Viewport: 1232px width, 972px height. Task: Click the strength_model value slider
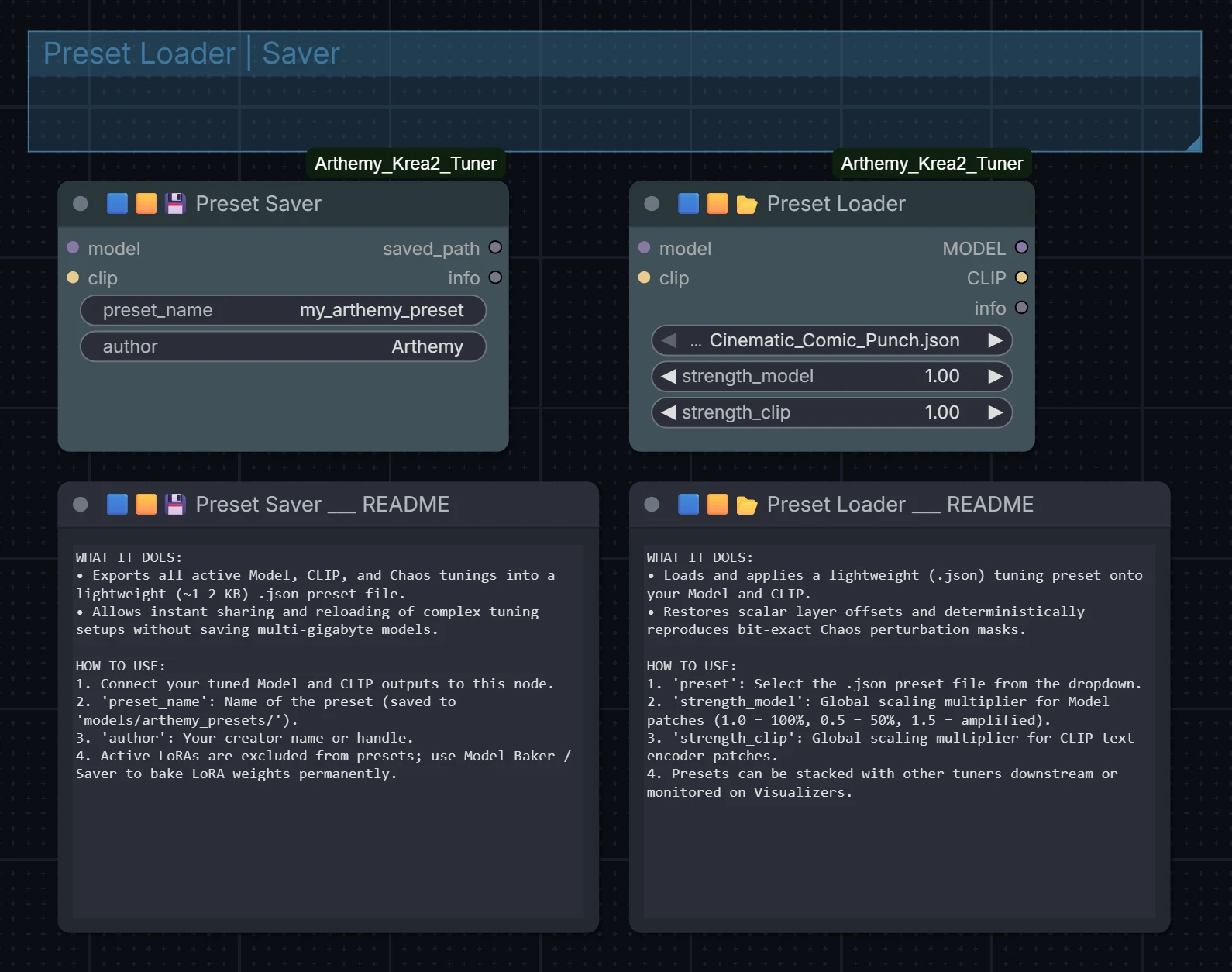point(832,376)
